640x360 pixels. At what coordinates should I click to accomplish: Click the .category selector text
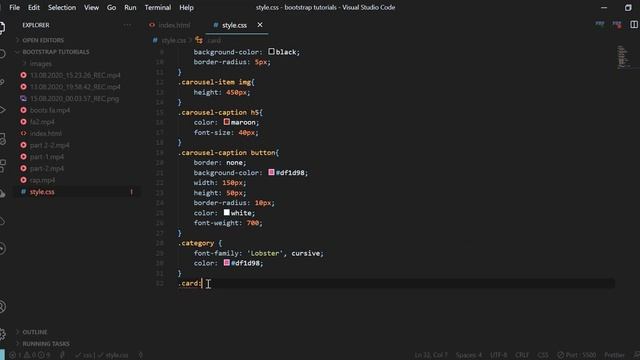tap(196, 243)
